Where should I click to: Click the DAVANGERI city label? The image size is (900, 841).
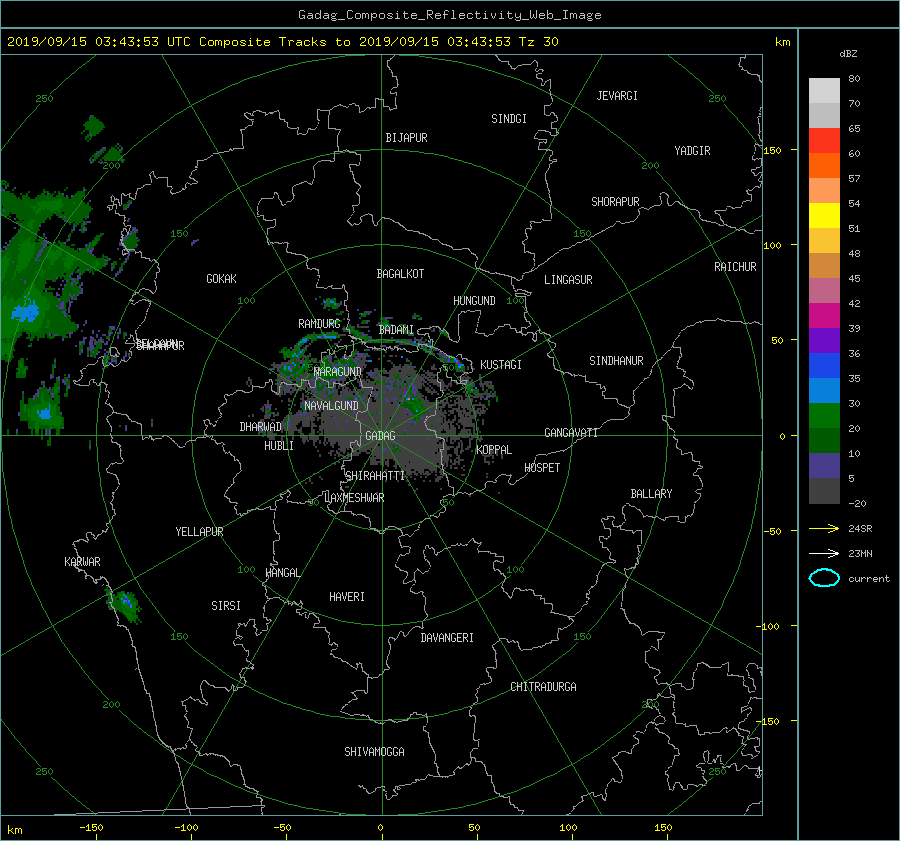click(x=447, y=638)
